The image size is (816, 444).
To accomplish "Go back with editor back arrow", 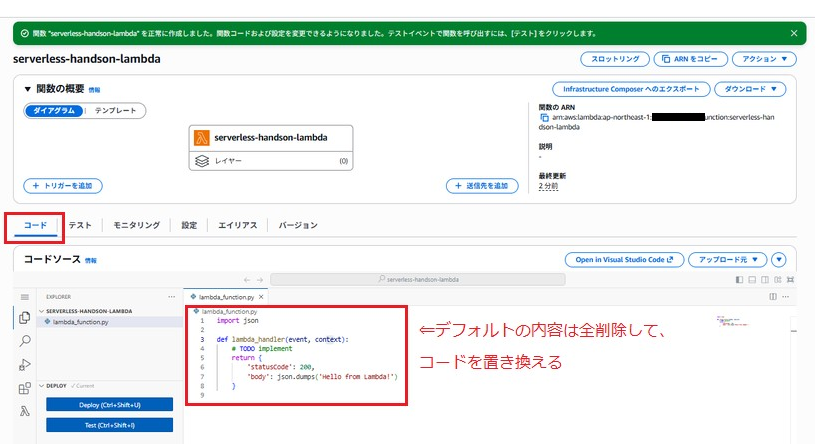I will click(247, 280).
